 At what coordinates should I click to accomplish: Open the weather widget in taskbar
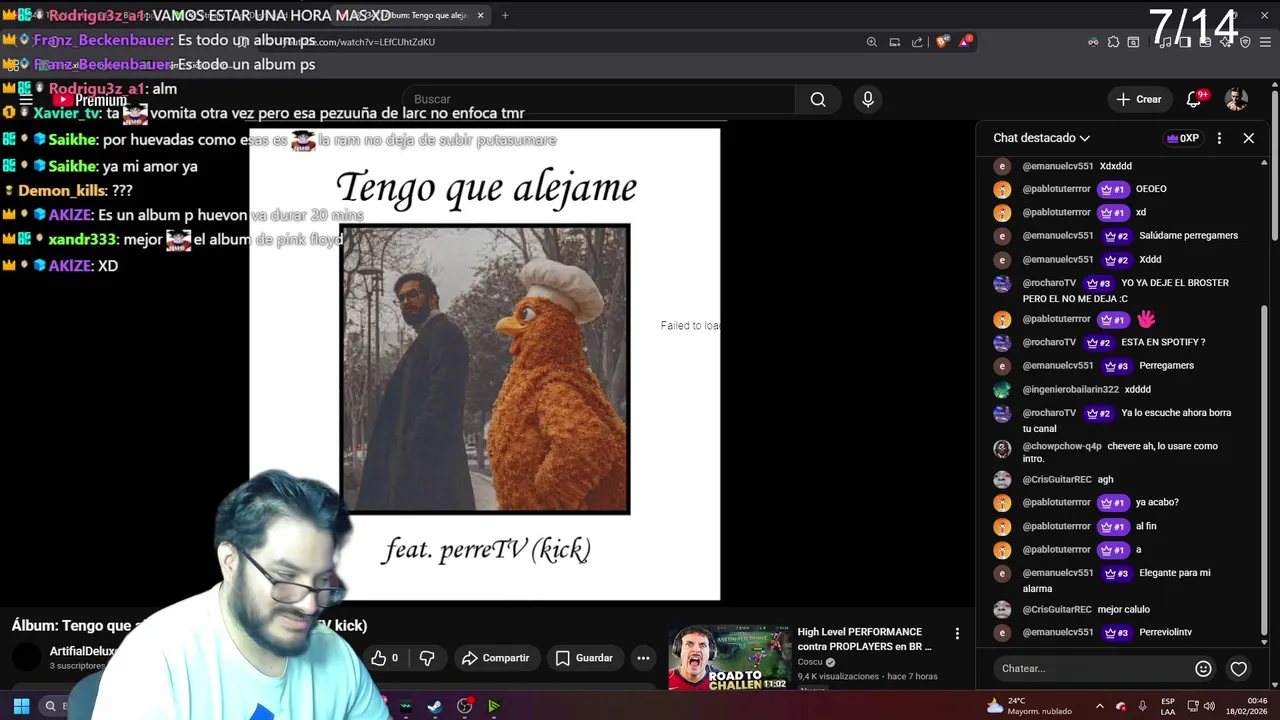click(x=1028, y=706)
